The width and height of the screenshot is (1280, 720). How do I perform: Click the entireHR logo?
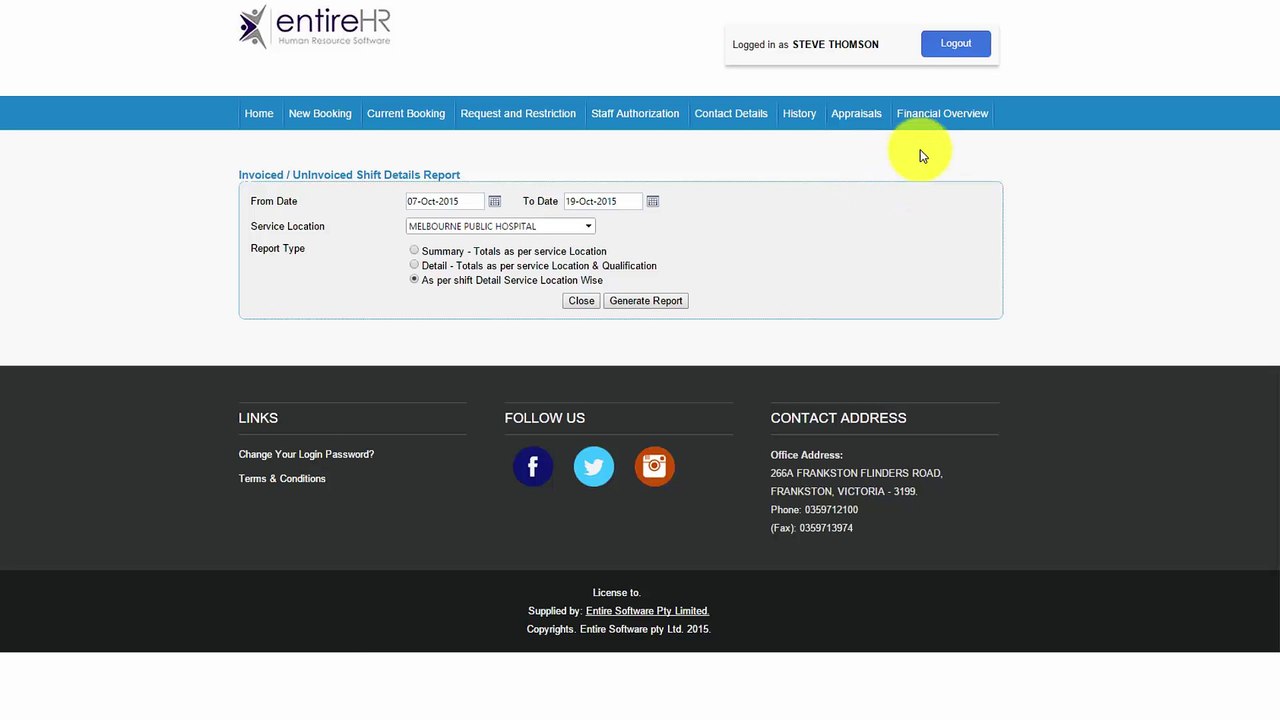coord(315,27)
